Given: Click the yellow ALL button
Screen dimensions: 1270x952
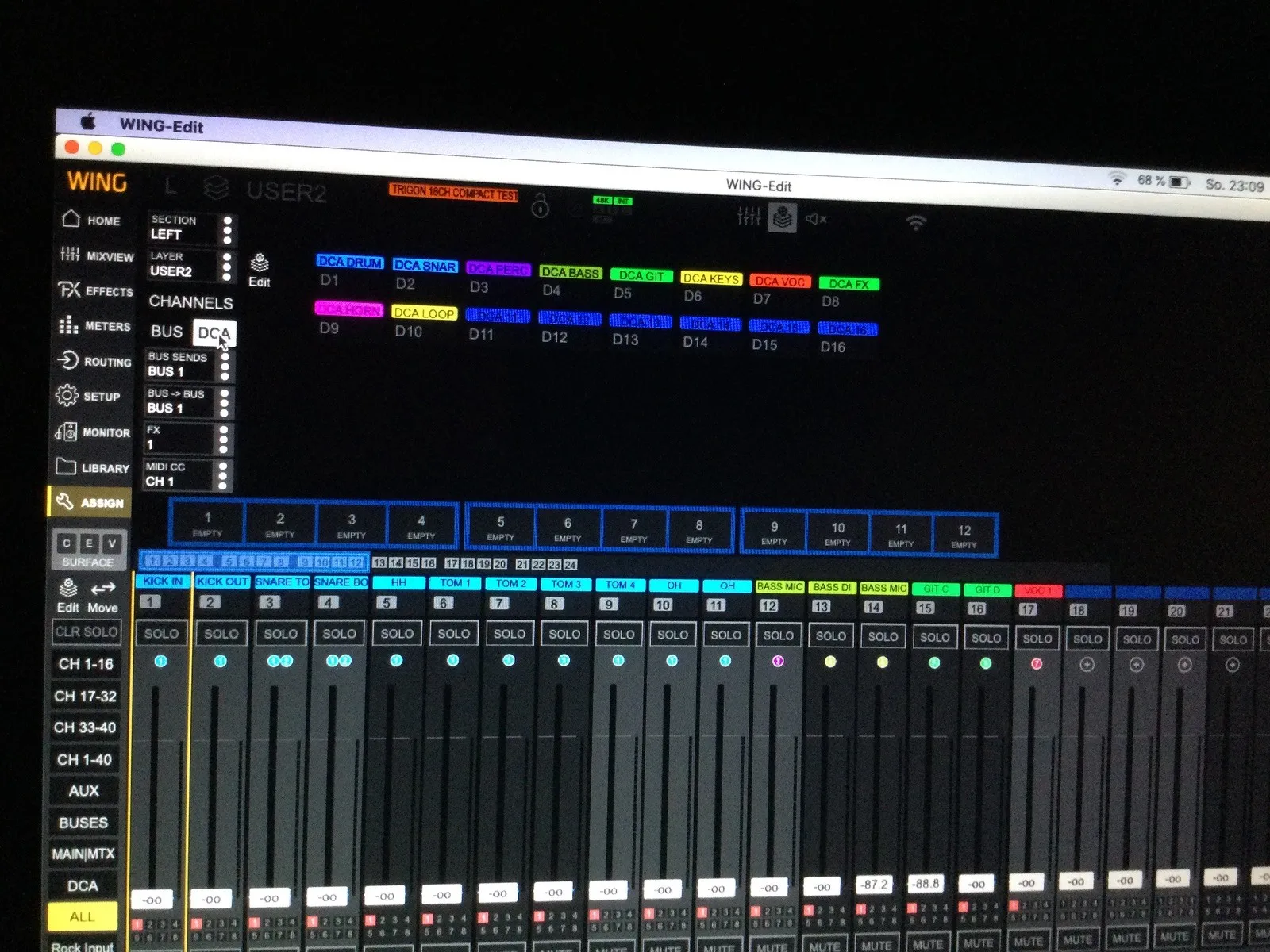Looking at the screenshot, I should [82, 917].
